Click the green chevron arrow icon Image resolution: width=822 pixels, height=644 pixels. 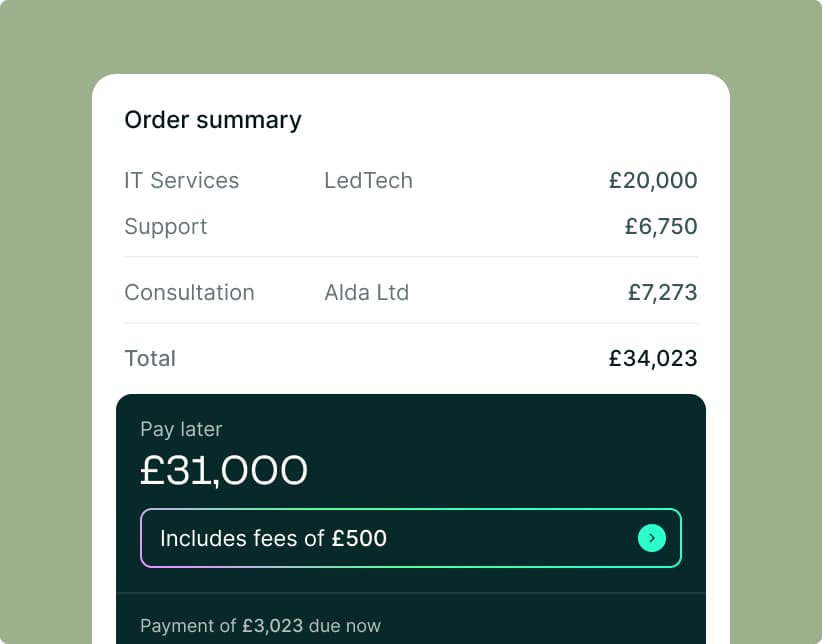pyautogui.click(x=652, y=538)
